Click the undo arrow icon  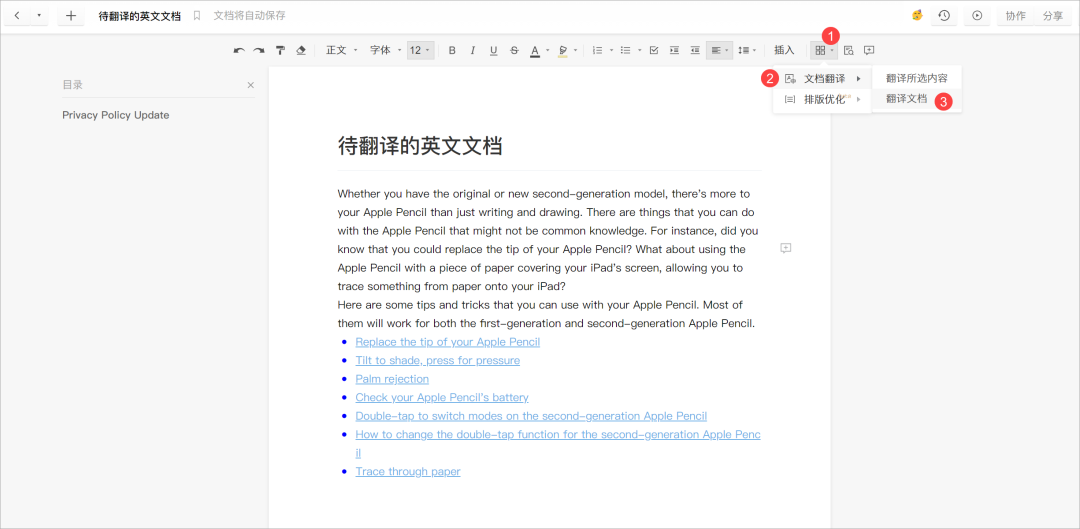pyautogui.click(x=238, y=50)
